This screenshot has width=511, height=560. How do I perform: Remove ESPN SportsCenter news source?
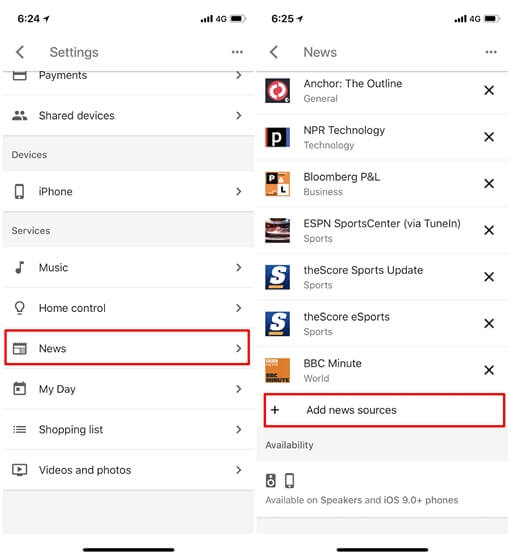pos(489,230)
